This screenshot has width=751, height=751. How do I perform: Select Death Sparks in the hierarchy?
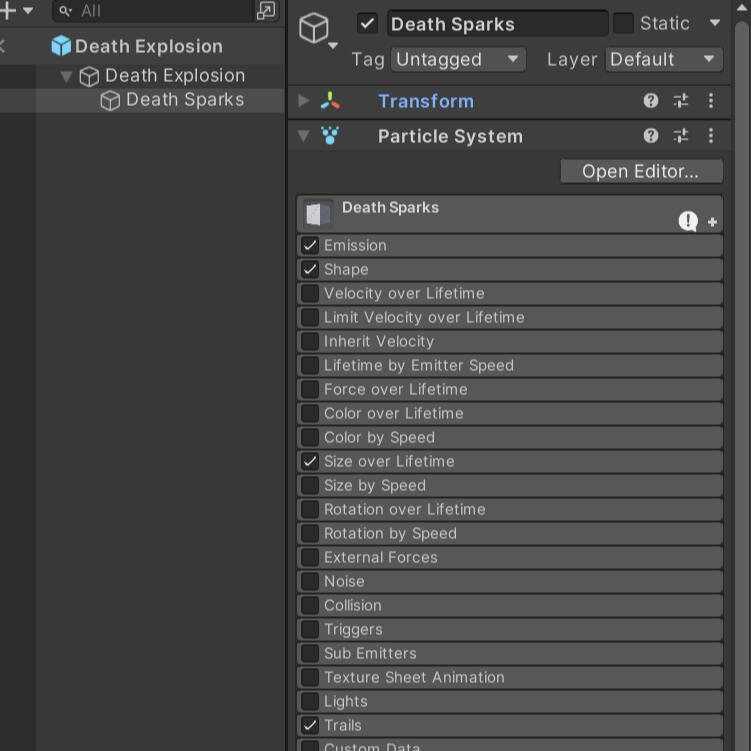[x=184, y=100]
